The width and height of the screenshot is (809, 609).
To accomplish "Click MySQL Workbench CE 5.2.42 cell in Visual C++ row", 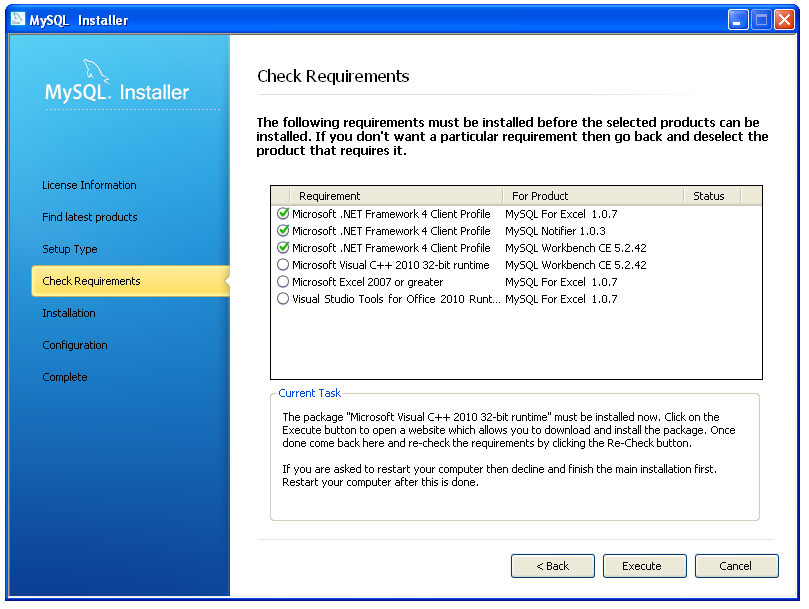I will (x=576, y=265).
